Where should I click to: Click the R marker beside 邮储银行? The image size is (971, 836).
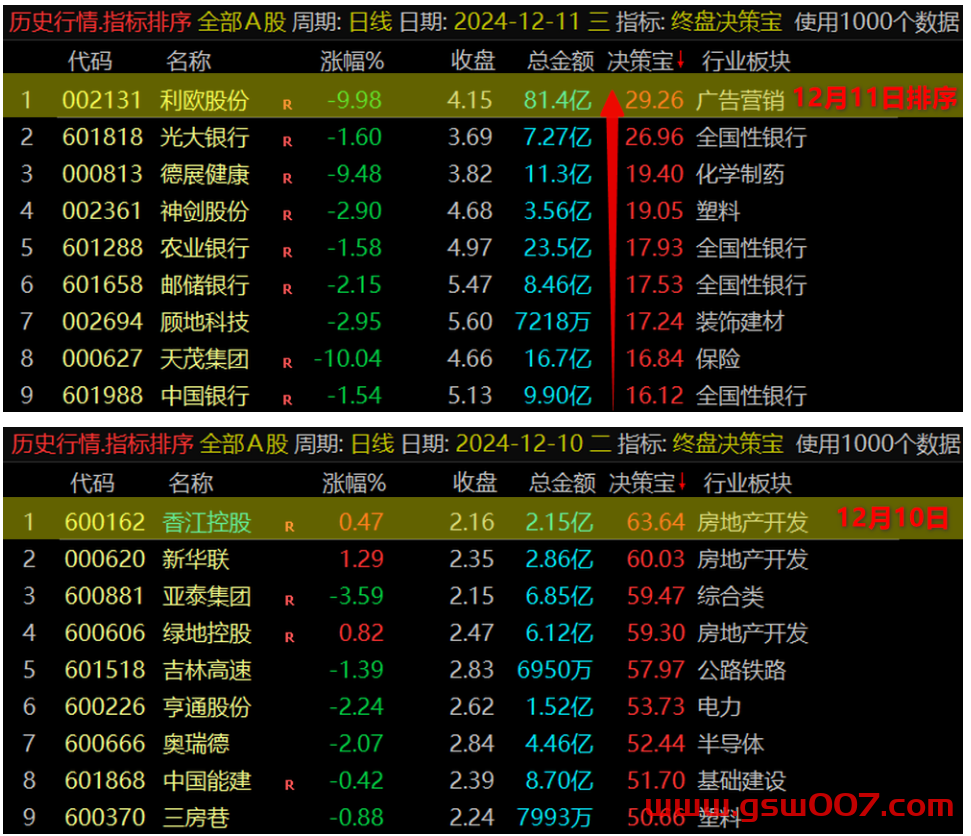coord(287,289)
